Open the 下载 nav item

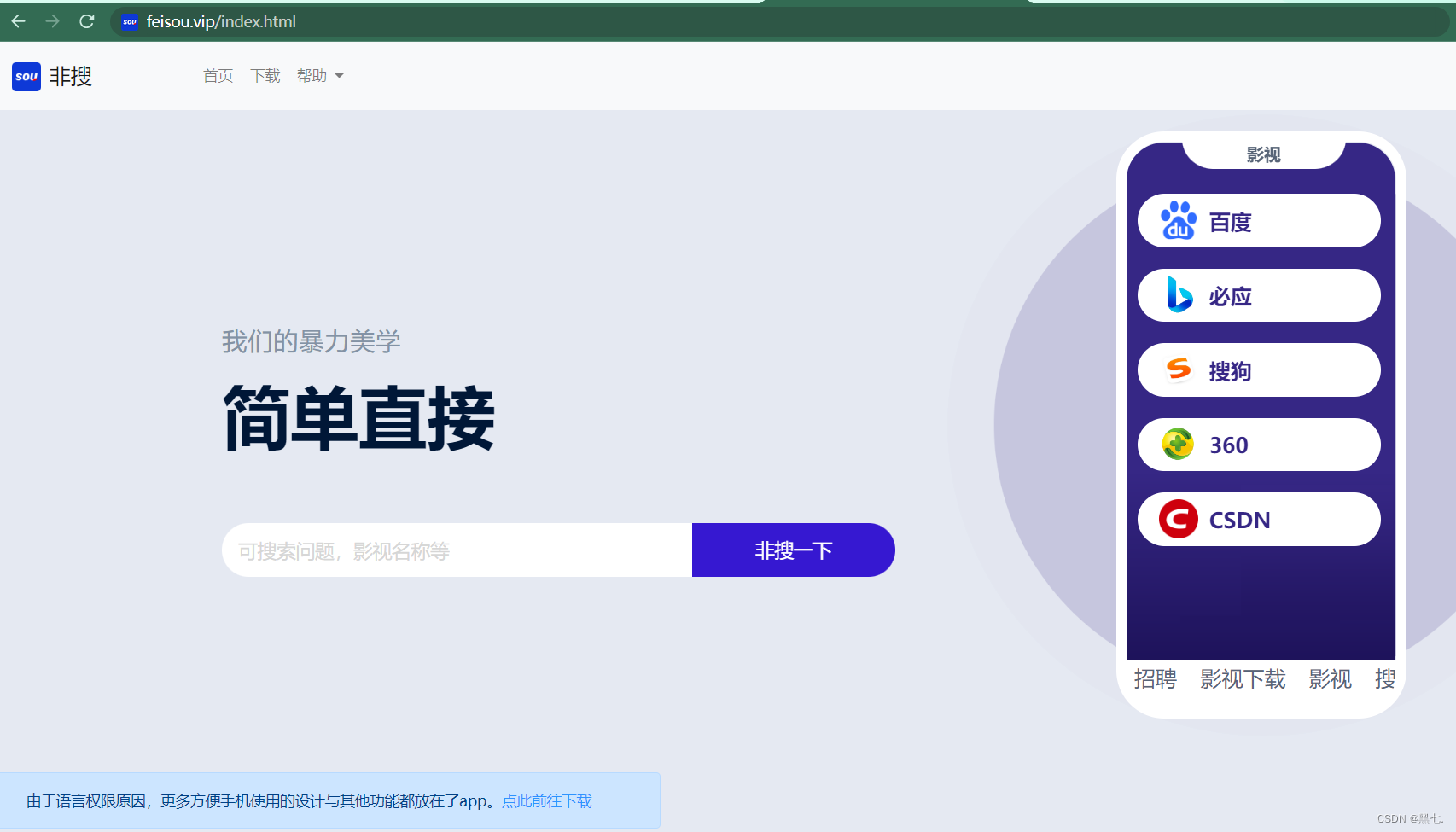(x=265, y=76)
